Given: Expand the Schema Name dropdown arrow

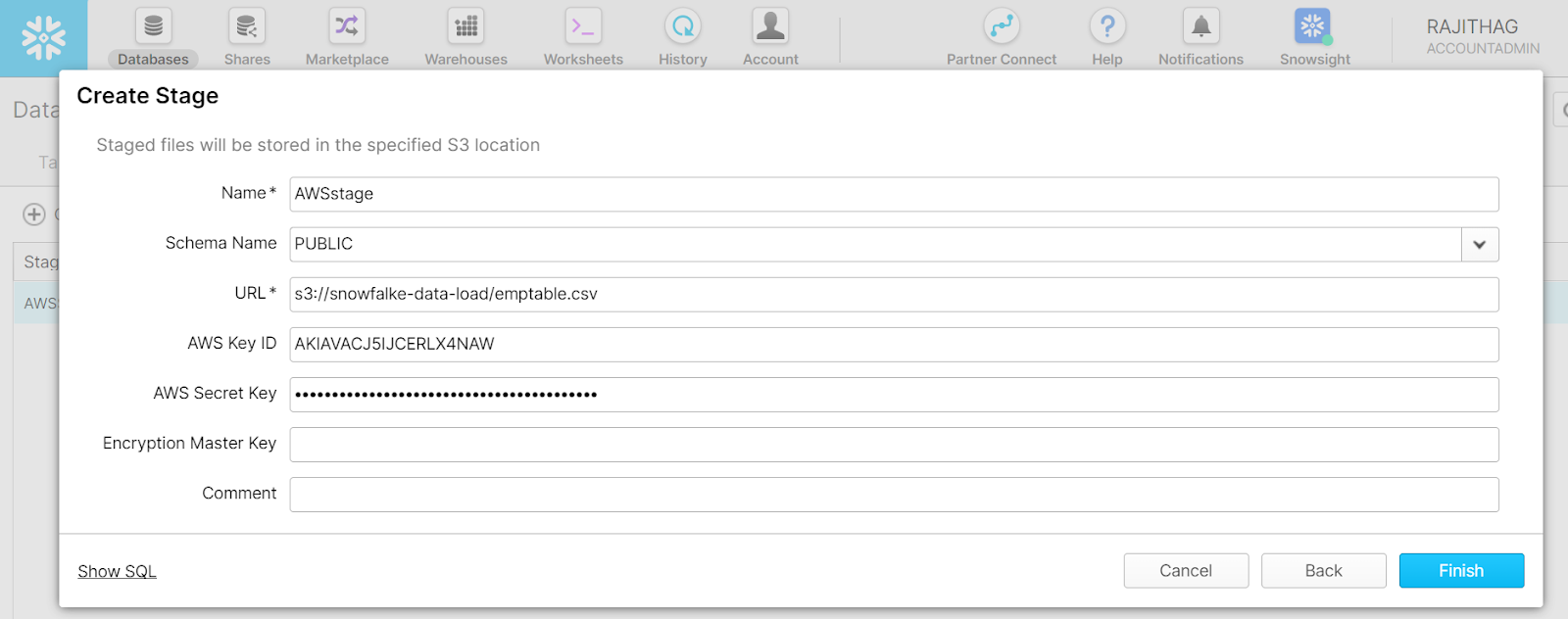Looking at the screenshot, I should 1480,244.
